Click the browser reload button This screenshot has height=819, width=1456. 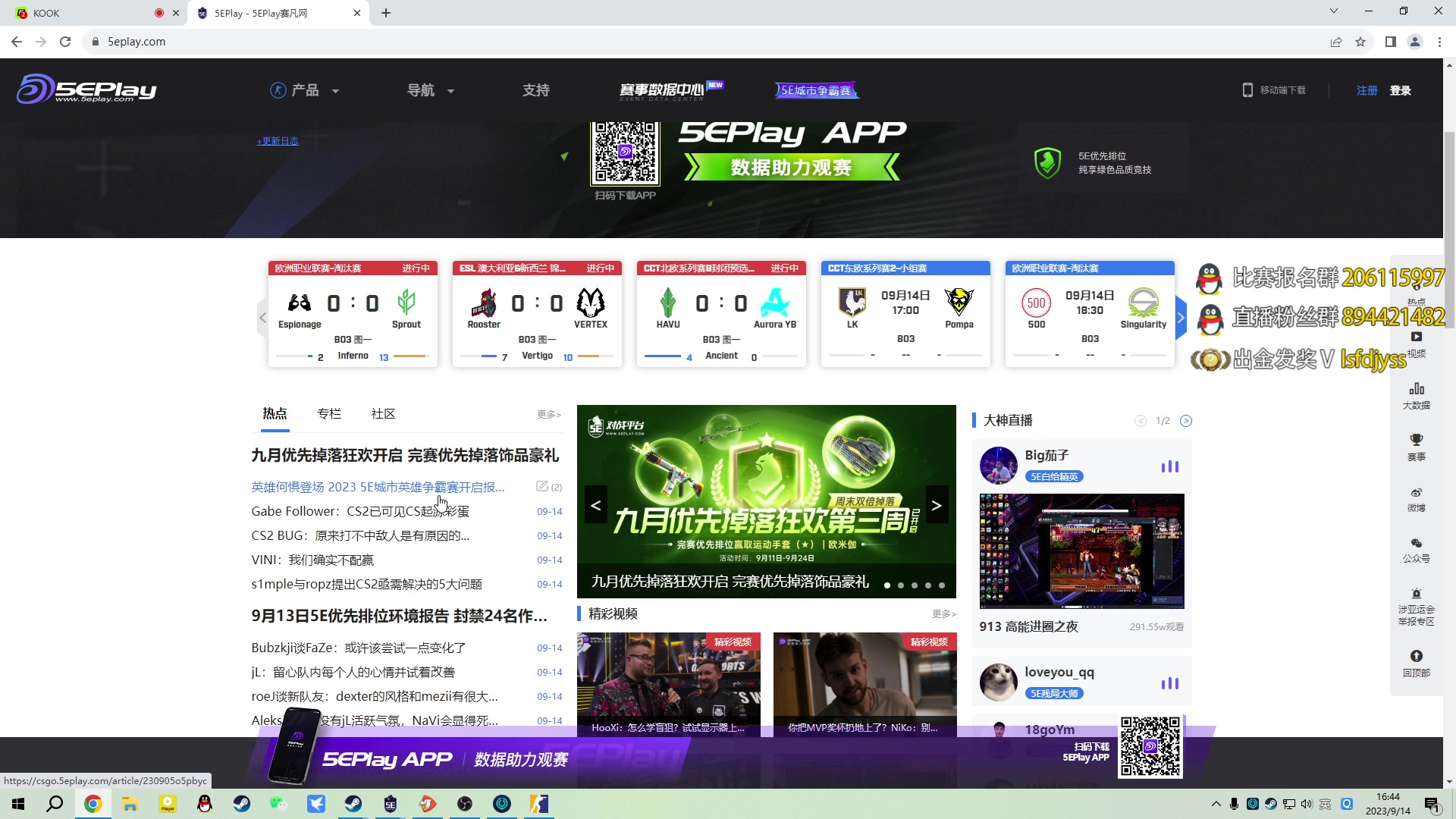pos(65,42)
